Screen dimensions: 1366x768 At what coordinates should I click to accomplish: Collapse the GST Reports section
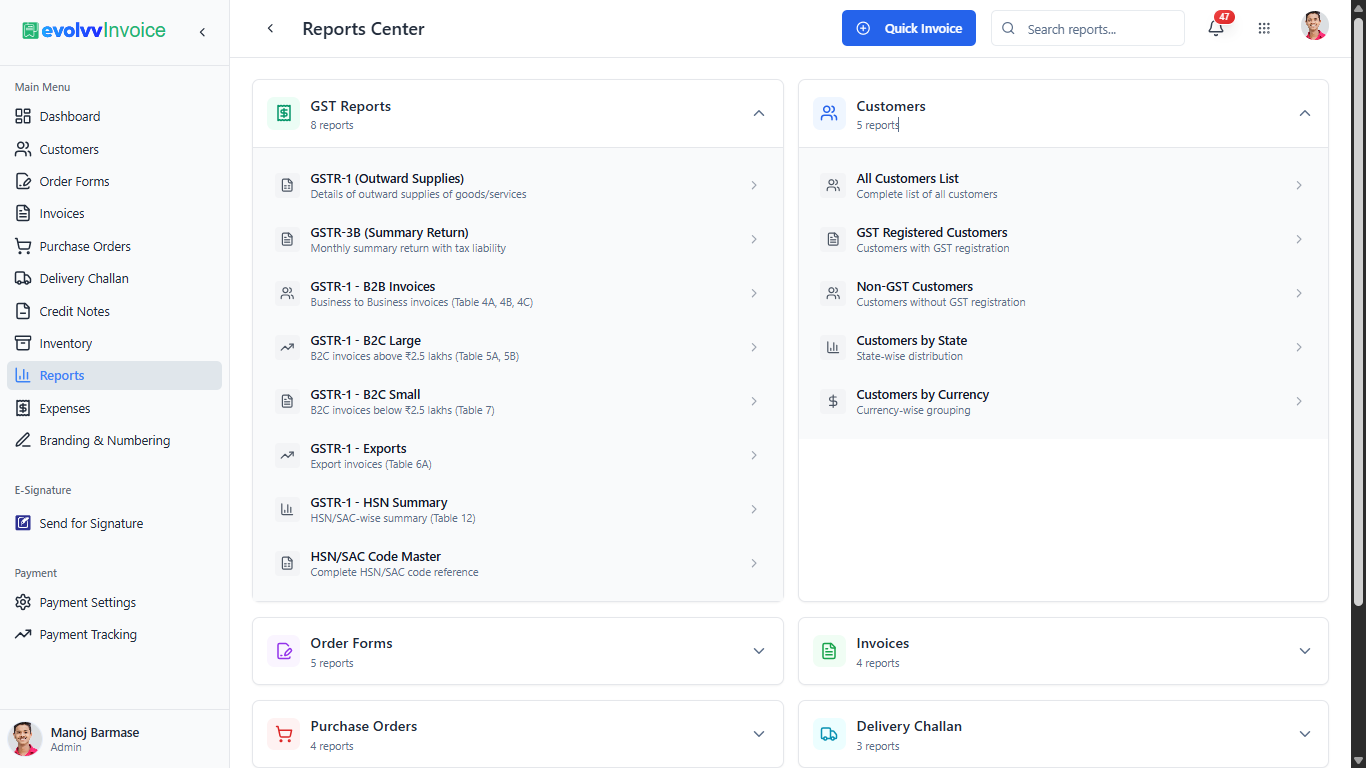click(759, 113)
